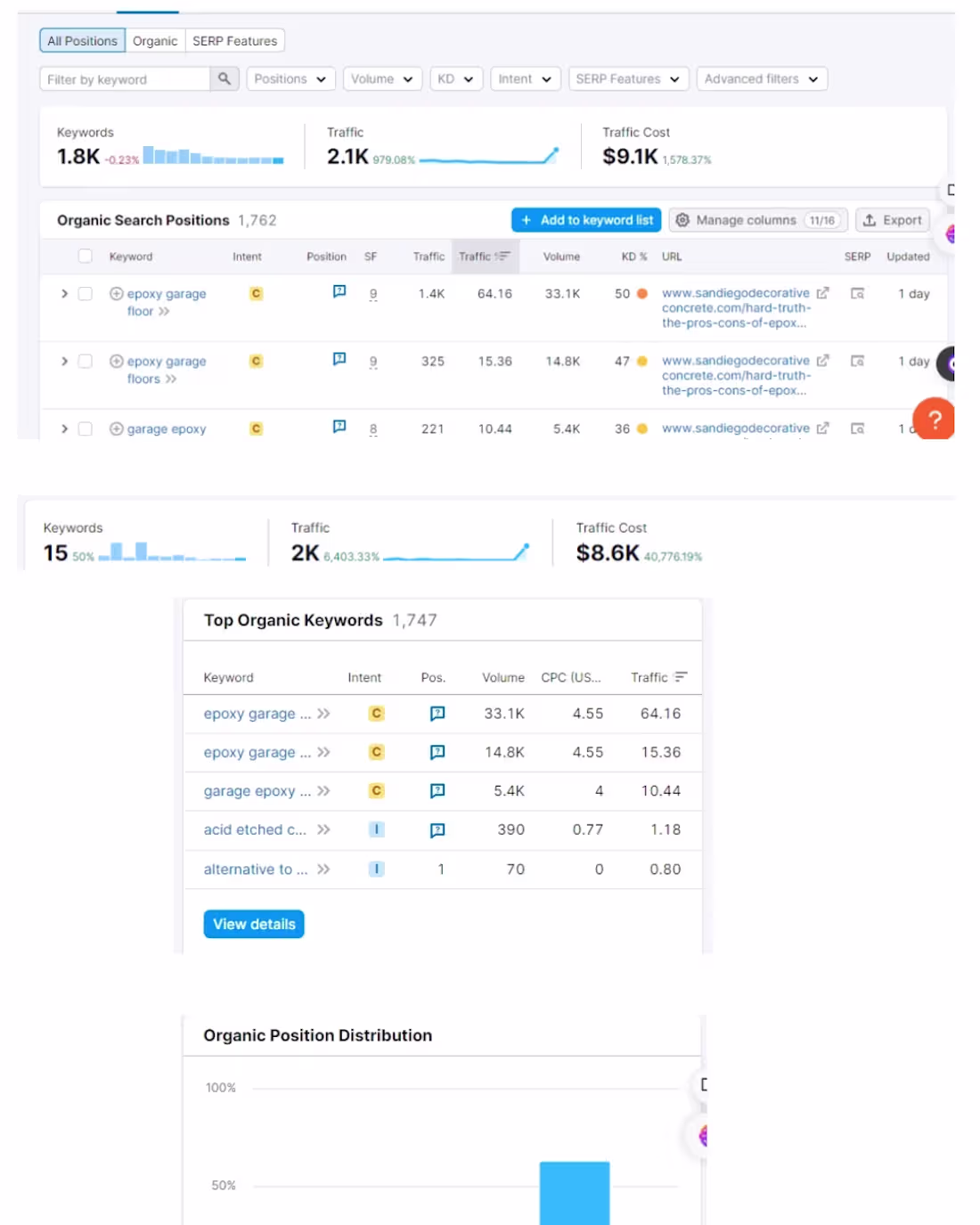Open external link icon for epoxy garage floor URL
The image size is (980, 1225).
pos(822,293)
